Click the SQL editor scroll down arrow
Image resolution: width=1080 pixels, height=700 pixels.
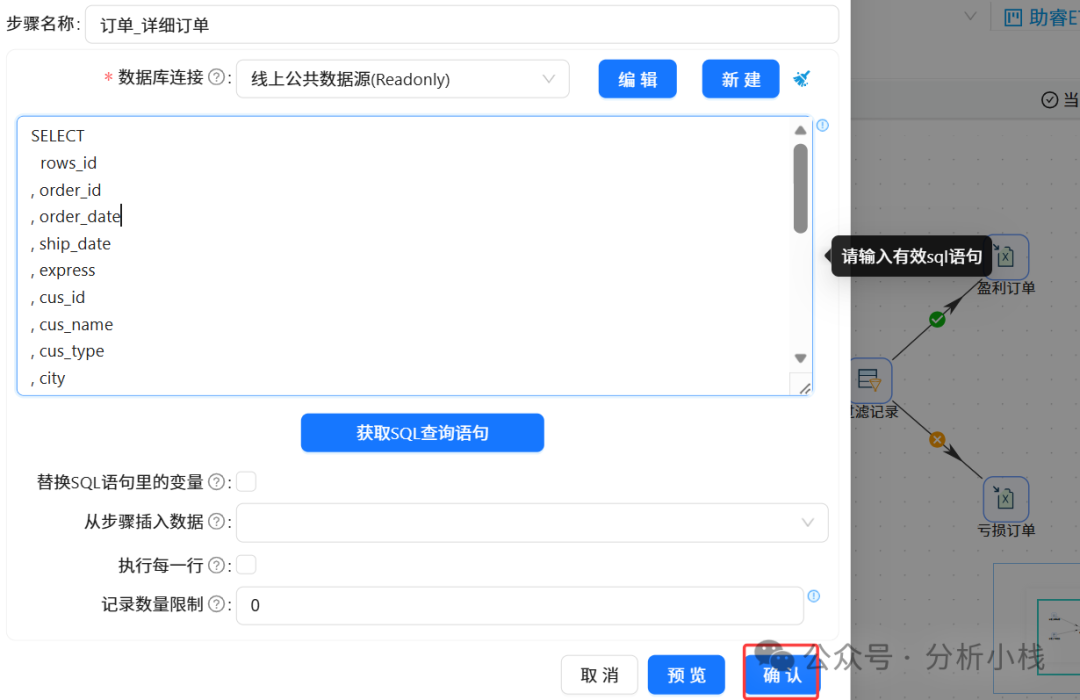[800, 358]
